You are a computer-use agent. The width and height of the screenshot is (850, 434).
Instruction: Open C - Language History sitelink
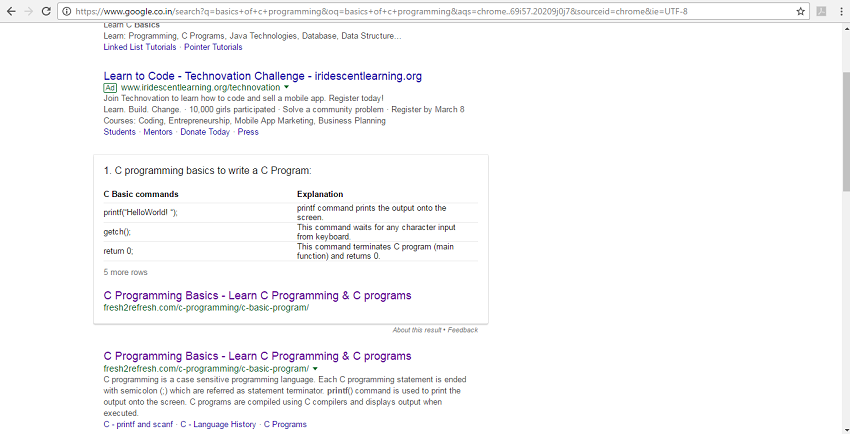click(218, 424)
